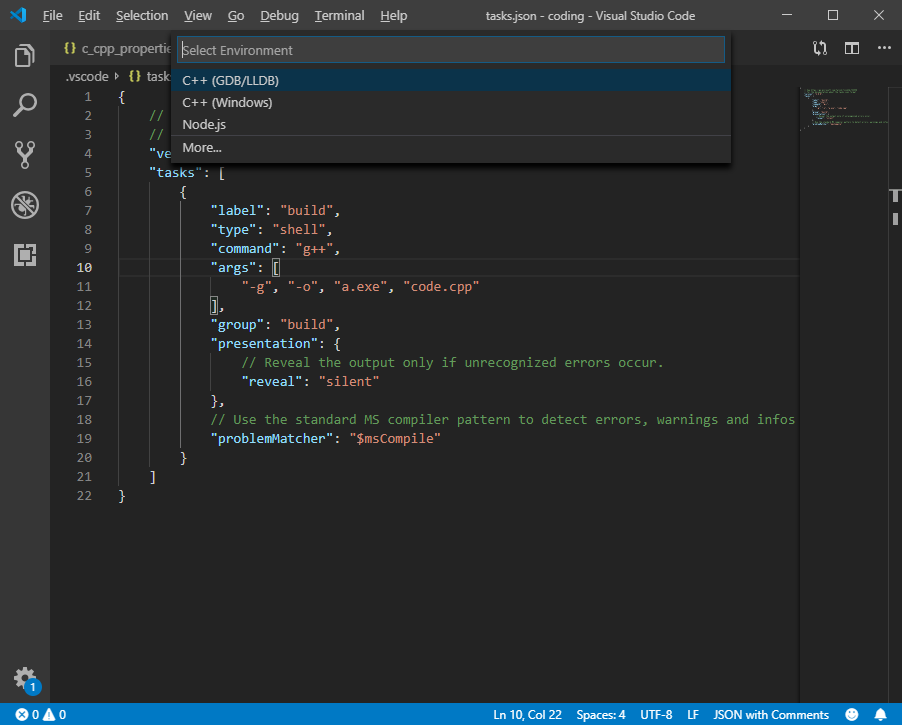Viewport: 902px width, 725px height.
Task: Click the notifications bell in status bar
Action: [x=881, y=714]
